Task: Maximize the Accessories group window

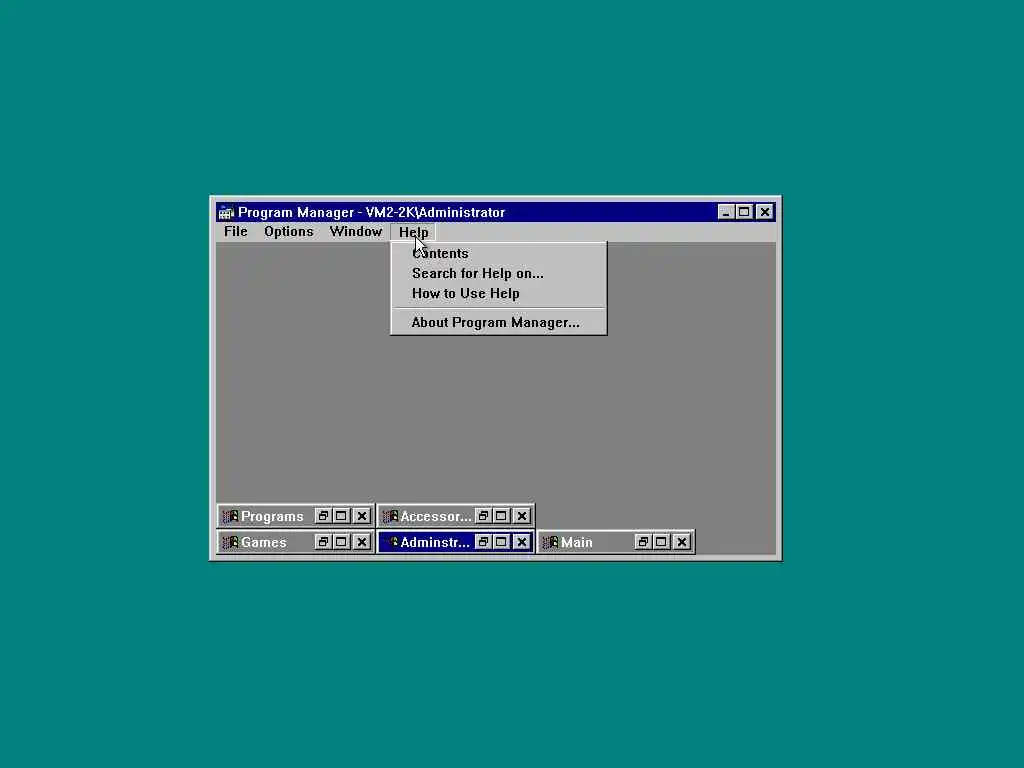Action: 501,516
